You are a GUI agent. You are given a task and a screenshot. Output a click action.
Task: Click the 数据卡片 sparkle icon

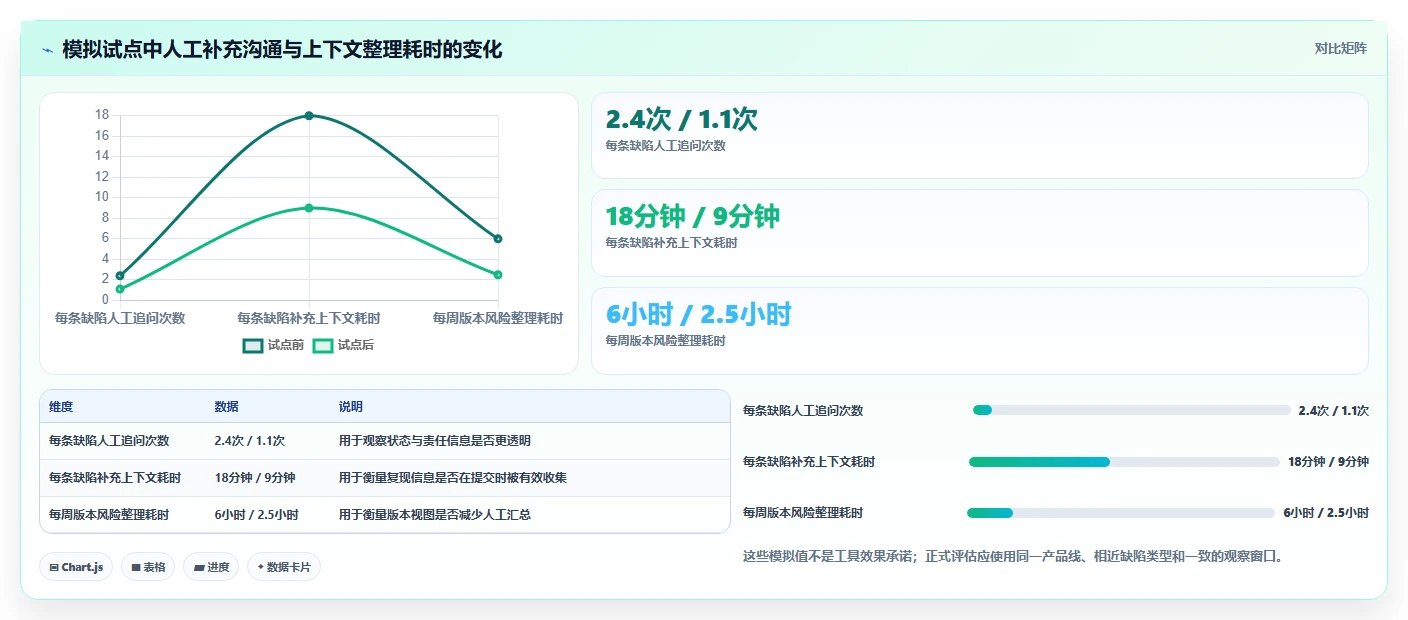[x=261, y=567]
